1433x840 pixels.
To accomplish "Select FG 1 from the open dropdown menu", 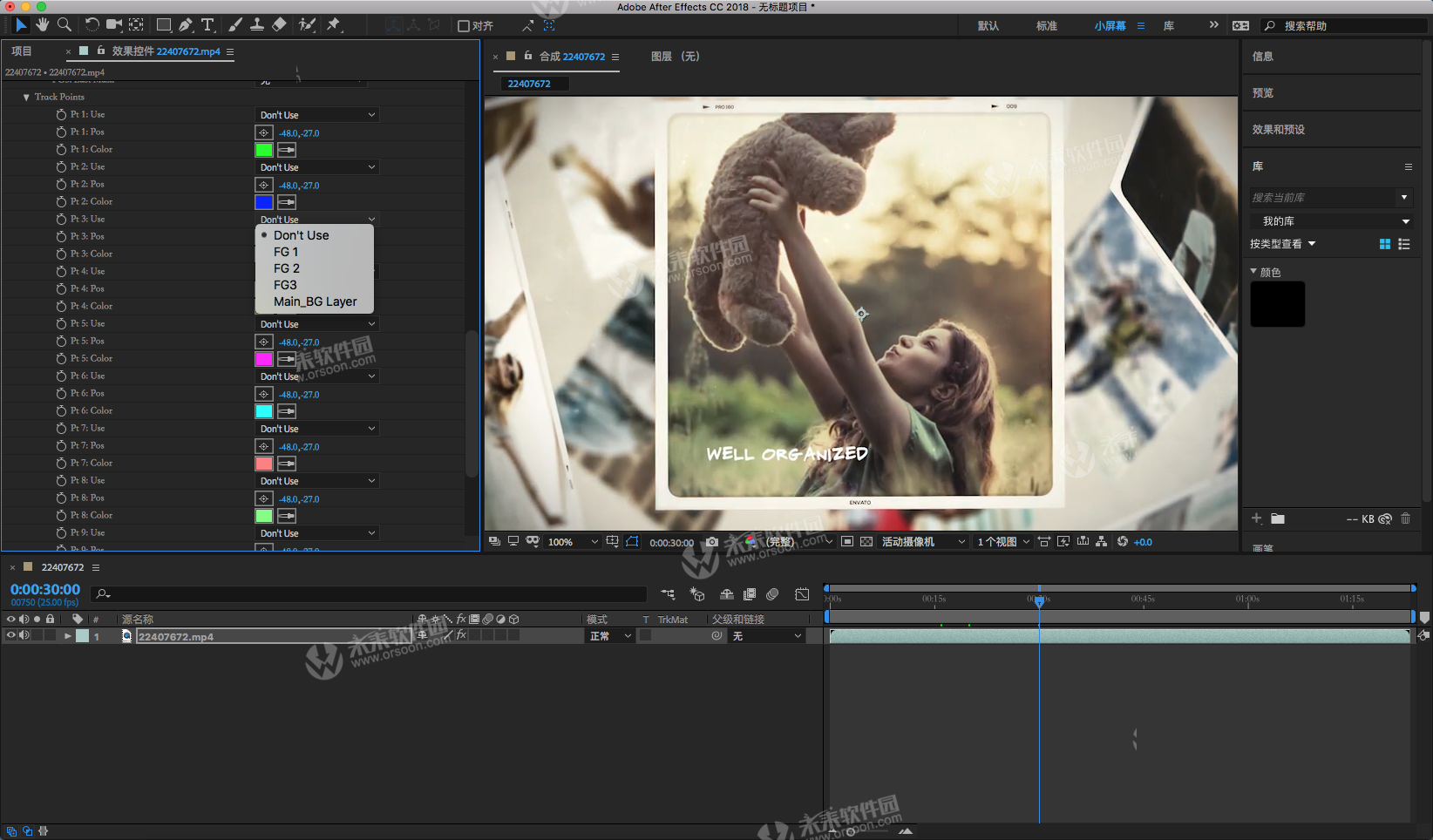I will point(286,252).
